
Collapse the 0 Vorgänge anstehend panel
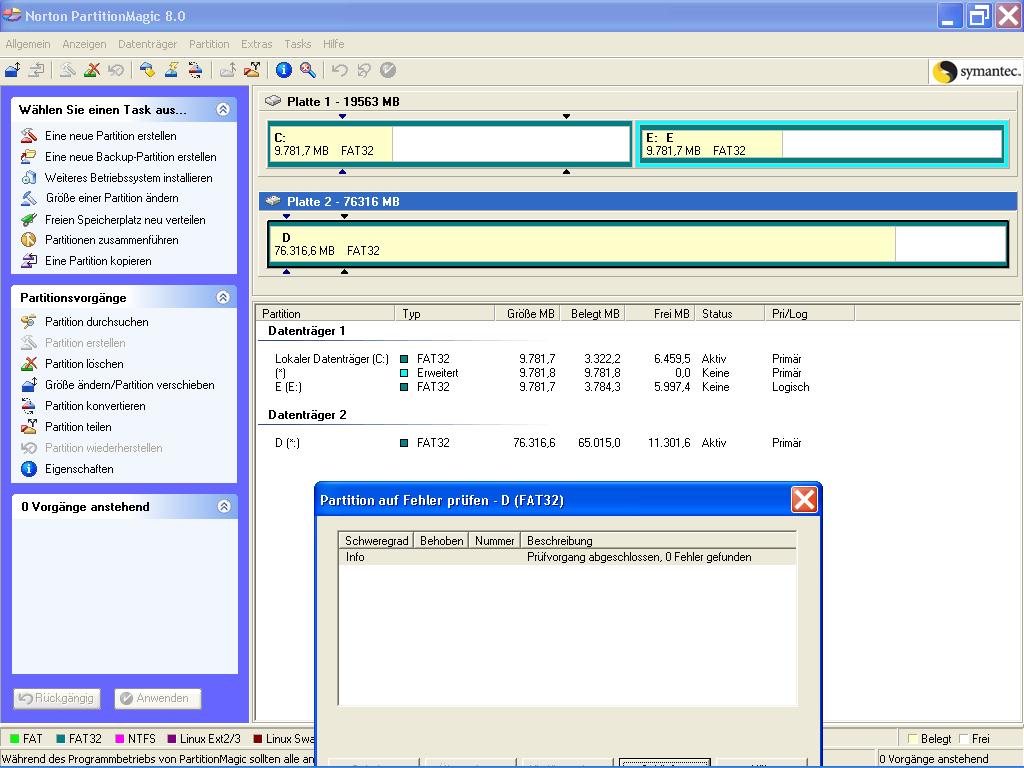pyautogui.click(x=223, y=507)
